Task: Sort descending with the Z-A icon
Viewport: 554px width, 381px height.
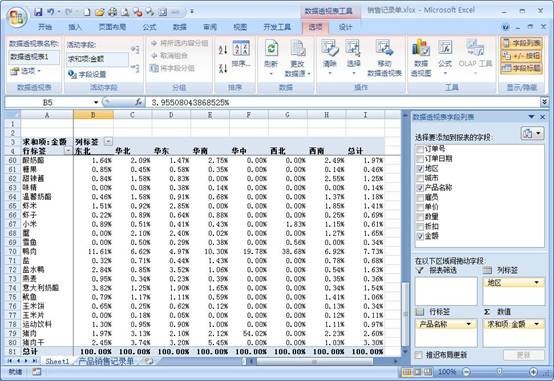Action: pyautogui.click(x=223, y=68)
